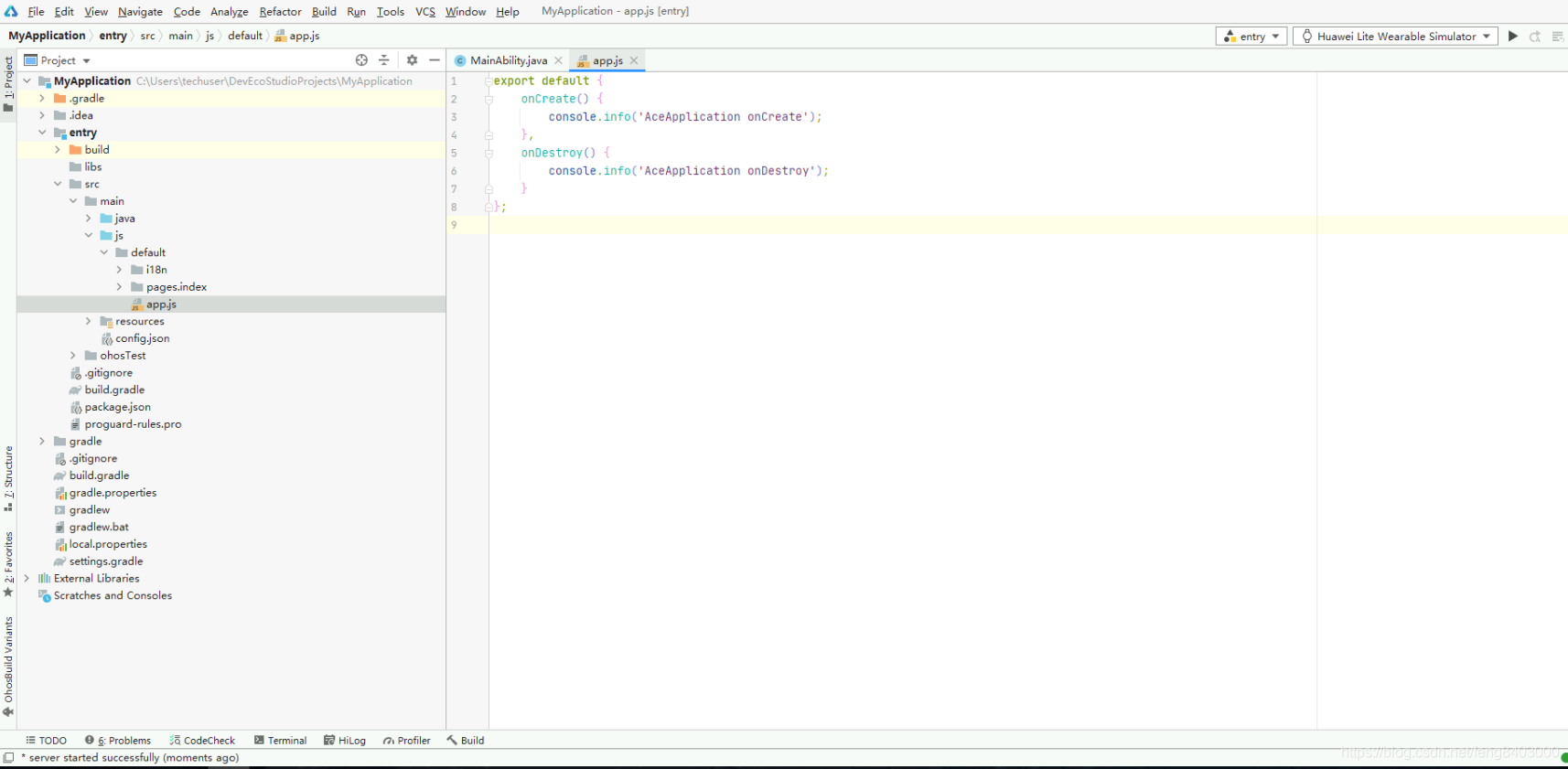Click the tool windows toggle icon in status bar corner
The image size is (1568, 769).
(8, 758)
